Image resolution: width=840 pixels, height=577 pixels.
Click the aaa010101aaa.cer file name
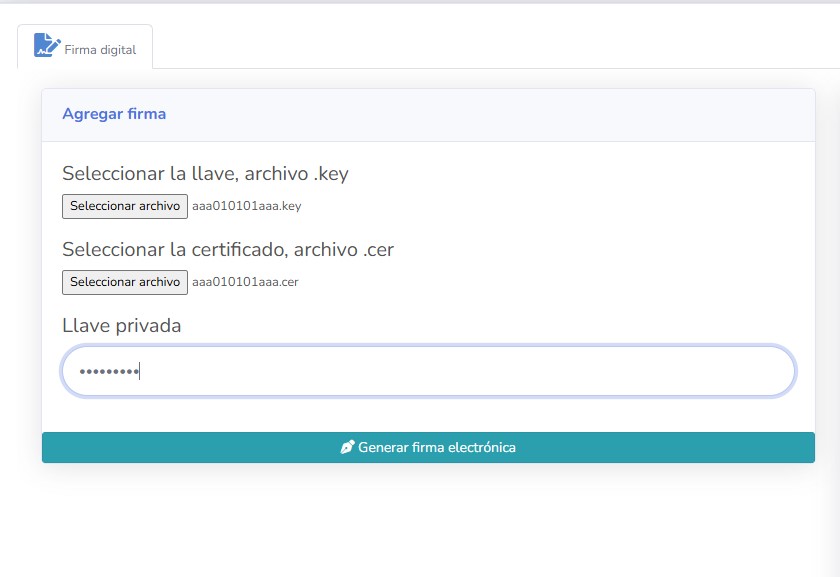pyautogui.click(x=245, y=282)
